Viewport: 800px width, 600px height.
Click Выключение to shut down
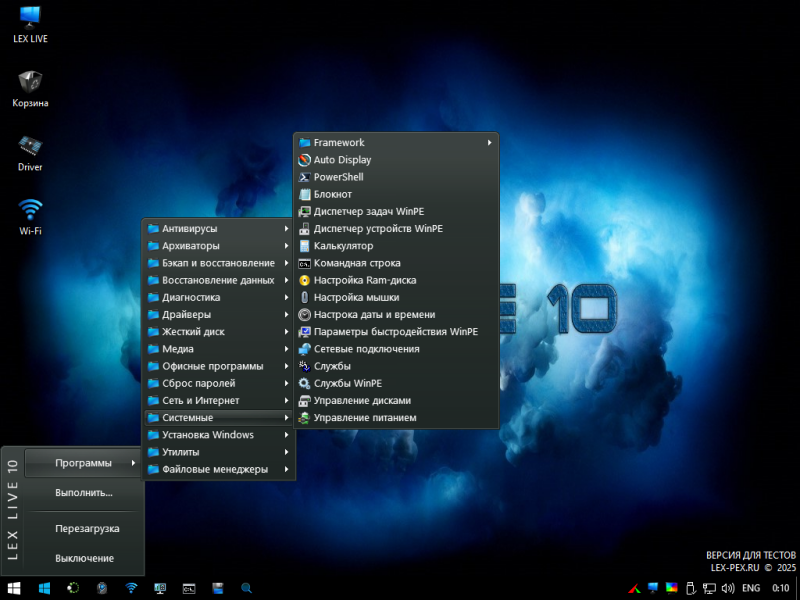(x=84, y=558)
